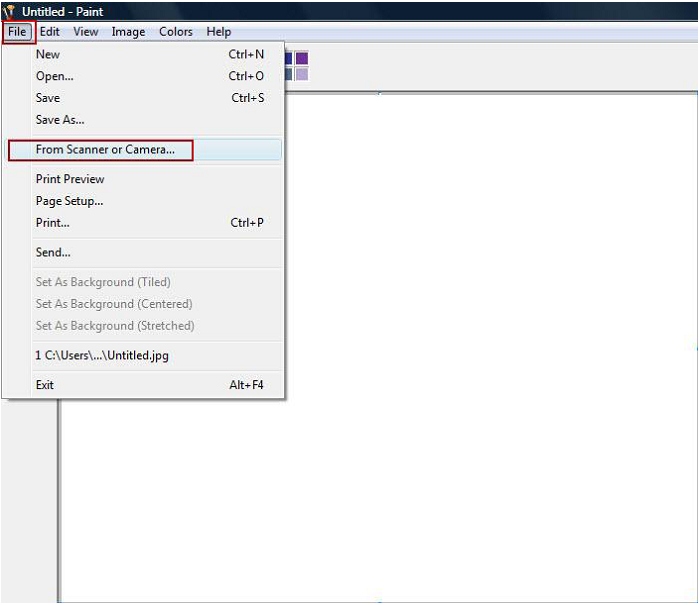700x605 pixels.
Task: Choose Print... from the File menu
Action: 53,223
